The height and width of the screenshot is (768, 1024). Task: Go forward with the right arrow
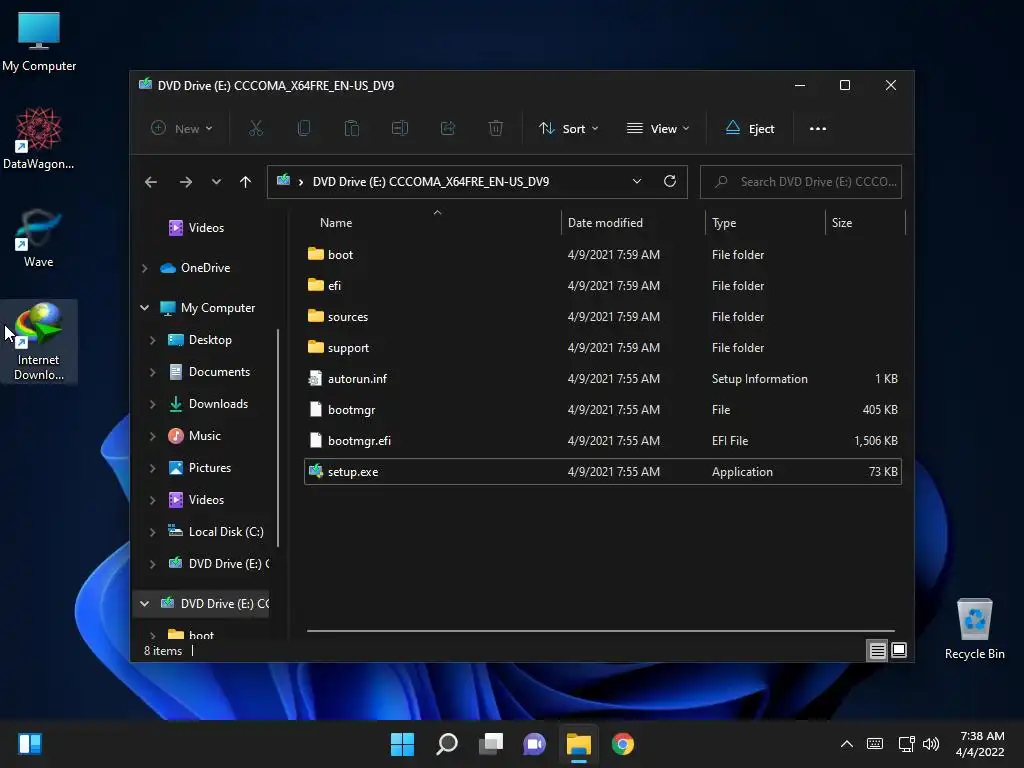[185, 182]
